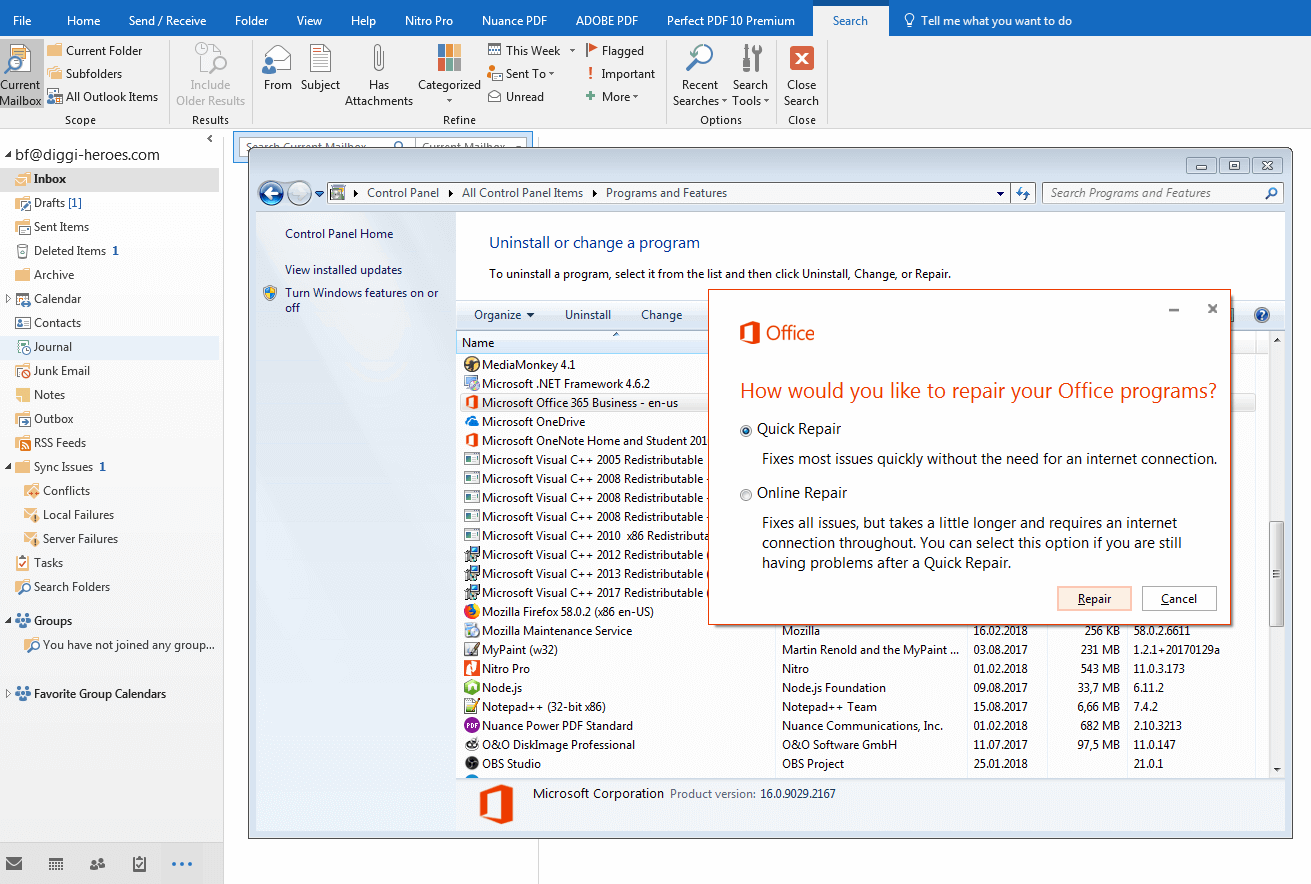1311x884 pixels.
Task: Choose Subfolders search scope
Action: [85, 74]
